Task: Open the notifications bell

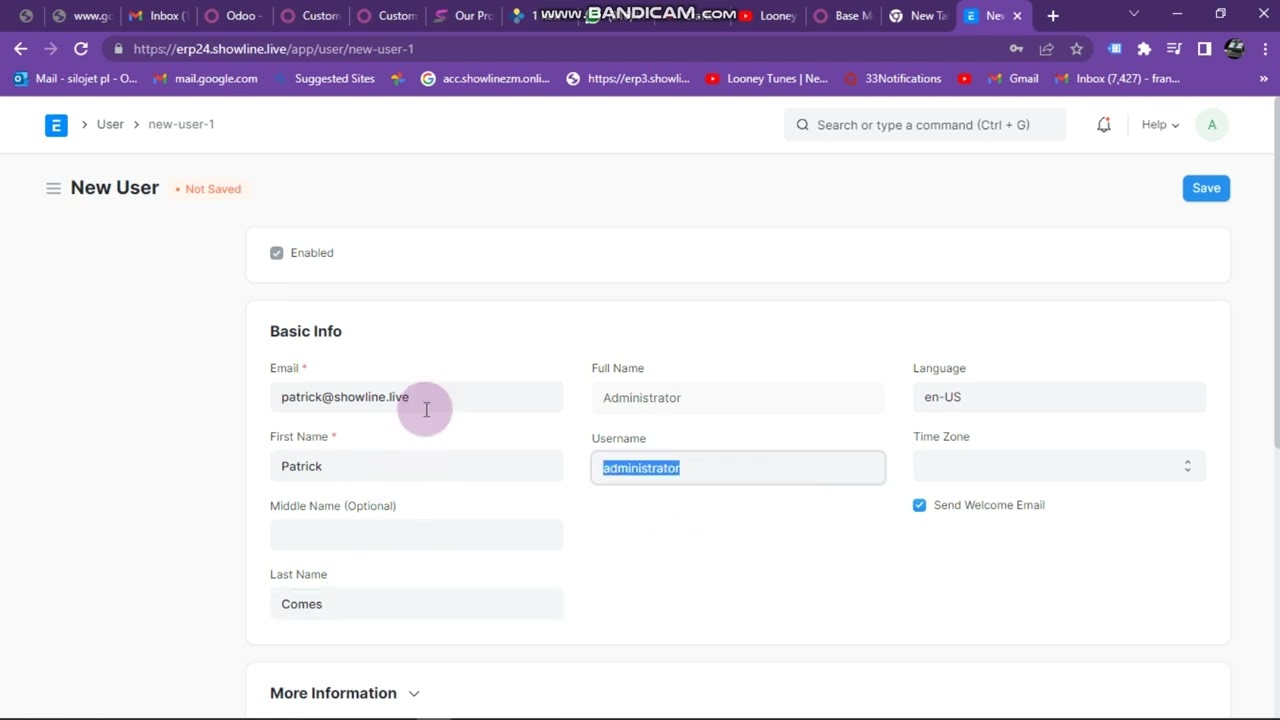Action: click(1104, 125)
